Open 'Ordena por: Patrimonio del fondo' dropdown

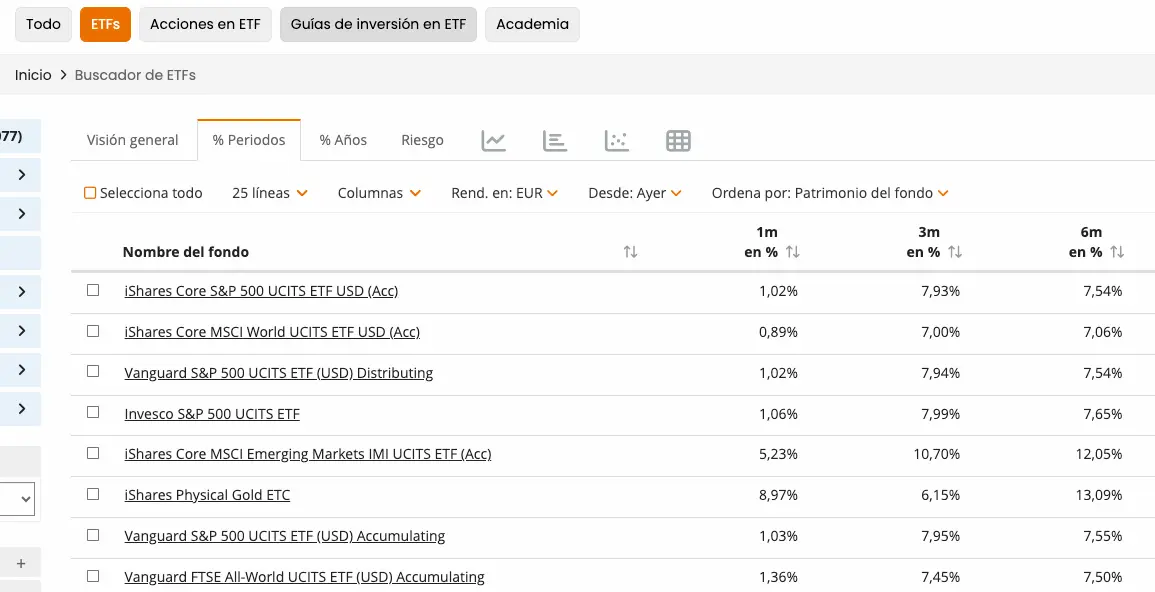pos(829,193)
